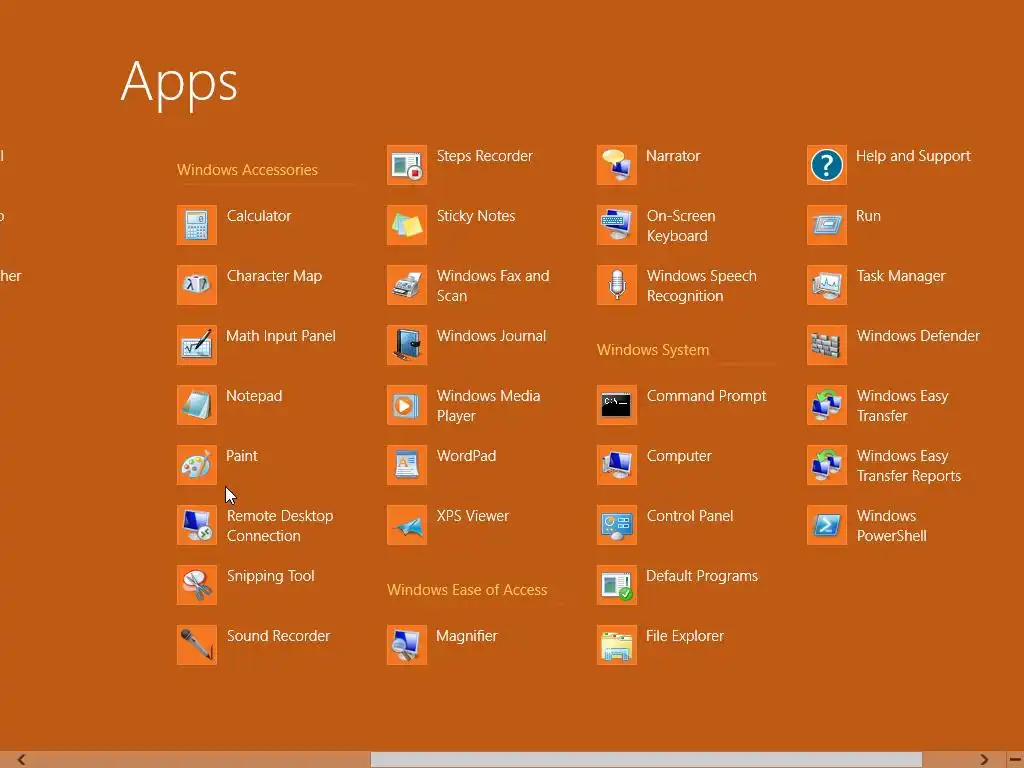The height and width of the screenshot is (768, 1024).
Task: Click the "Narrator" text label
Action: point(673,156)
